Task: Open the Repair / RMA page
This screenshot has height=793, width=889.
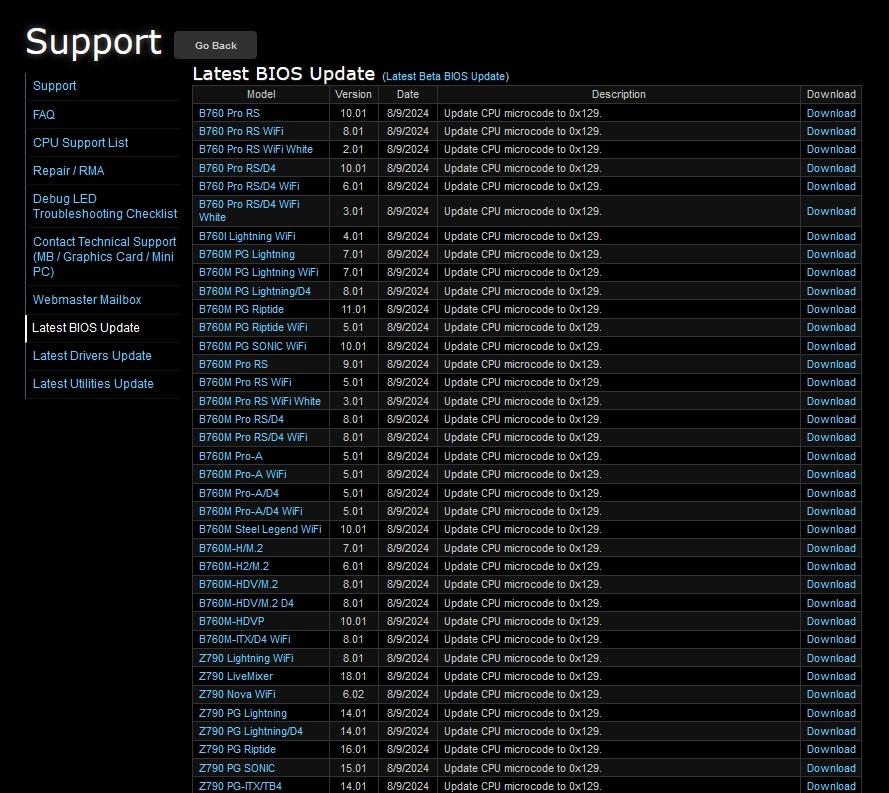Action: click(68, 171)
